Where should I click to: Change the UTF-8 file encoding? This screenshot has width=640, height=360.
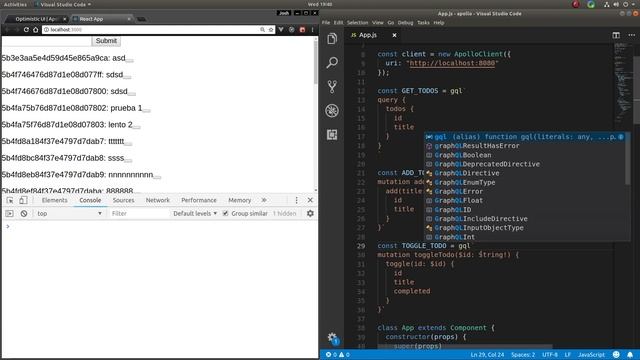pyautogui.click(x=550, y=355)
